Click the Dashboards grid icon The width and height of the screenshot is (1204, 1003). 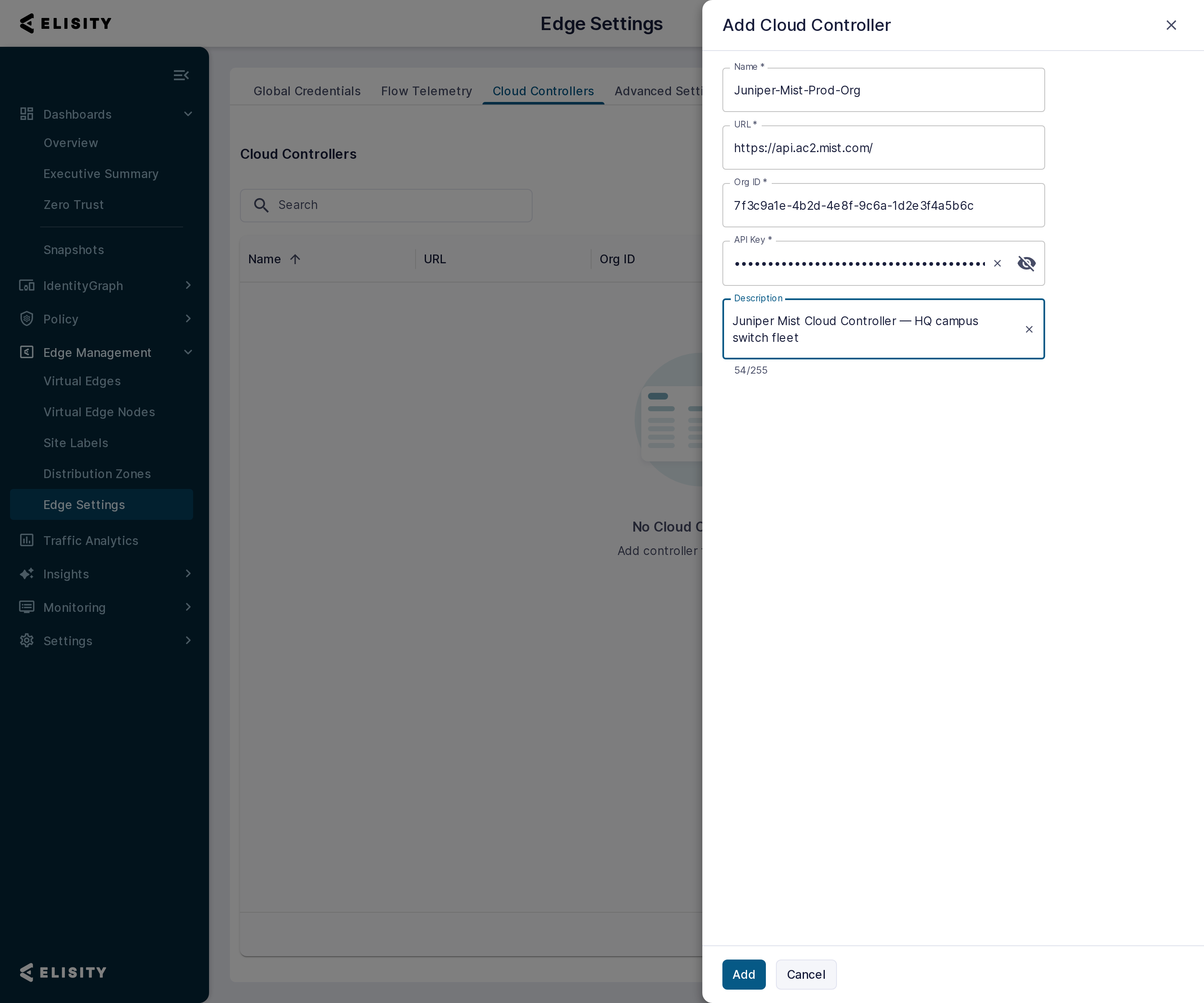click(26, 114)
